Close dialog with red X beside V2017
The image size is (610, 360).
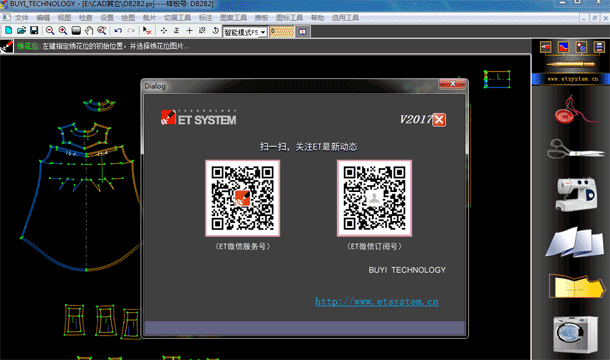point(439,120)
